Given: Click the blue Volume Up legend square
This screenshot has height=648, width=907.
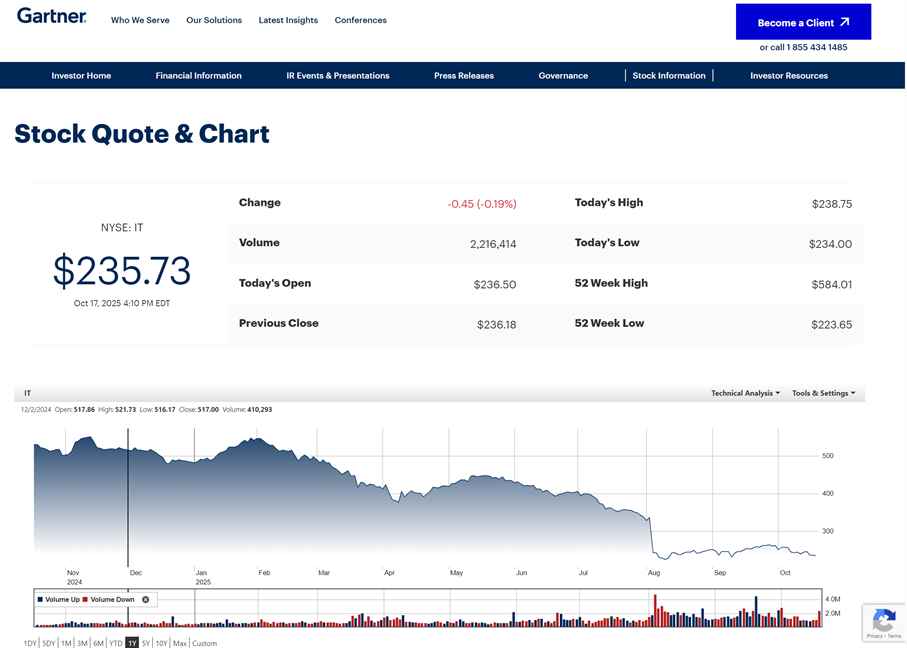Looking at the screenshot, I should [39, 599].
